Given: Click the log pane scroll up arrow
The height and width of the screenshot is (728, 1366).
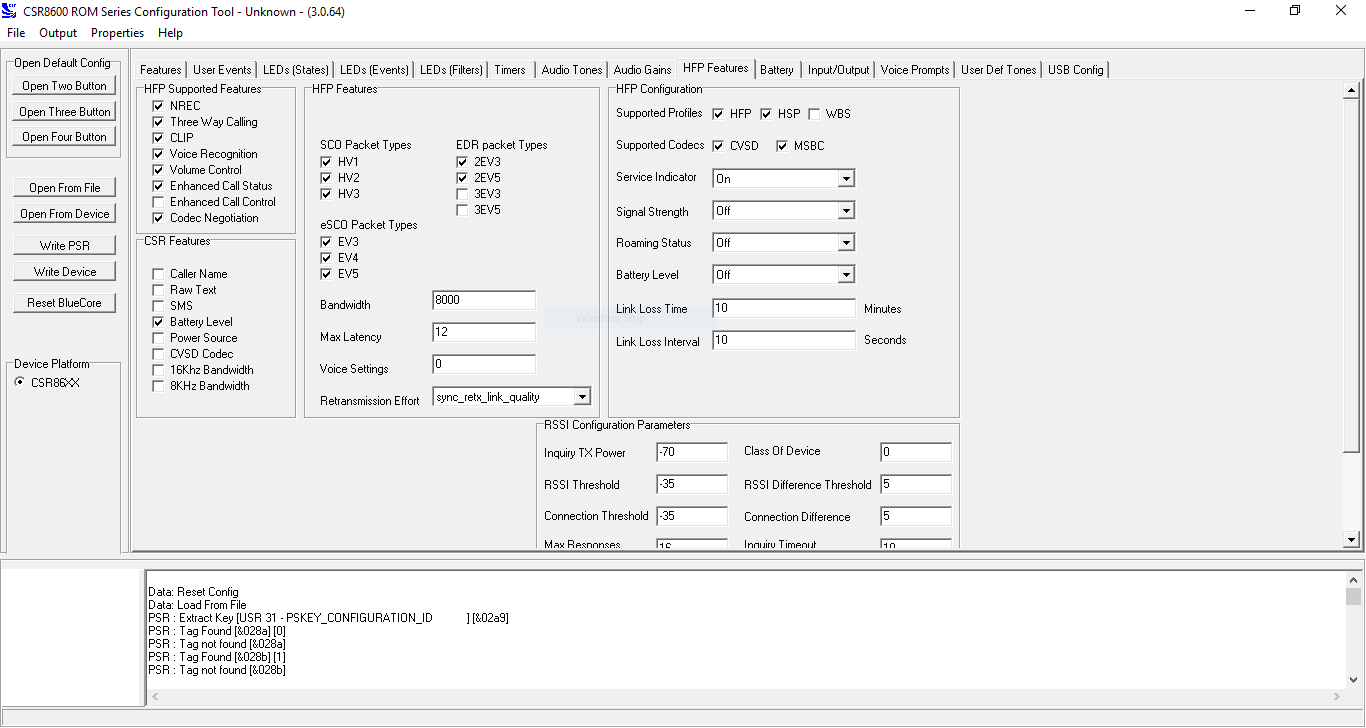Looking at the screenshot, I should pos(1353,579).
